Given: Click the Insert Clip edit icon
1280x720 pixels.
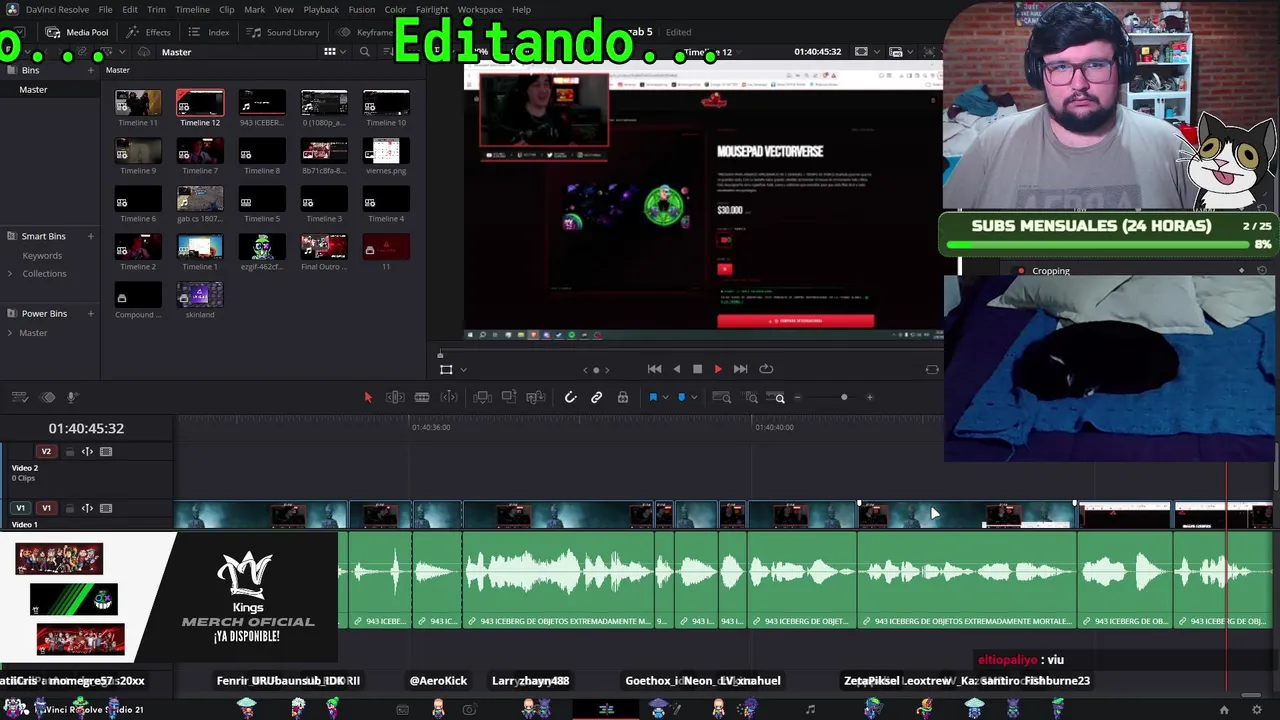Looking at the screenshot, I should click(x=482, y=398).
